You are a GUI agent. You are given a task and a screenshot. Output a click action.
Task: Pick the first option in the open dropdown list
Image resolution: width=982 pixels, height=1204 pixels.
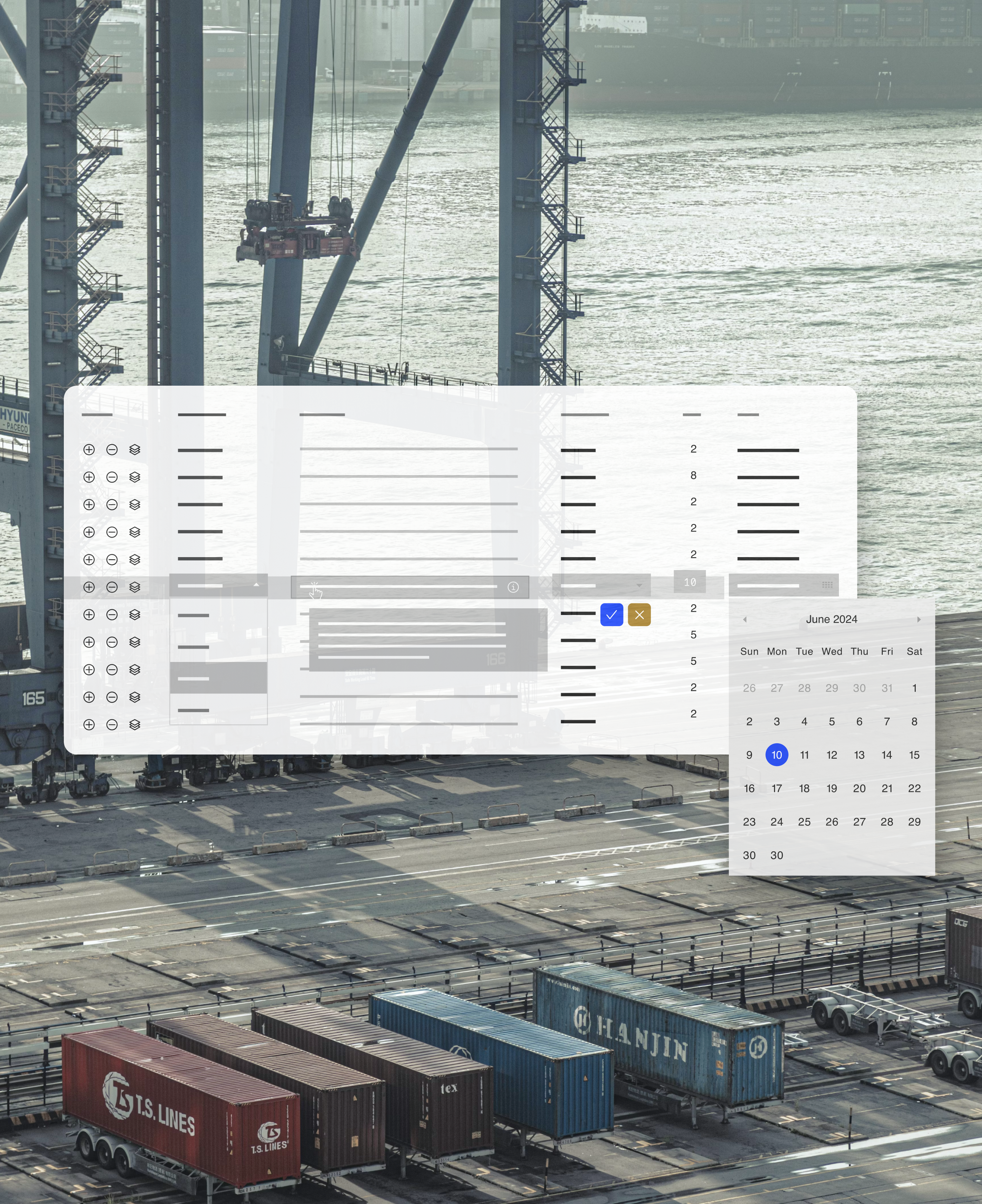point(218,615)
